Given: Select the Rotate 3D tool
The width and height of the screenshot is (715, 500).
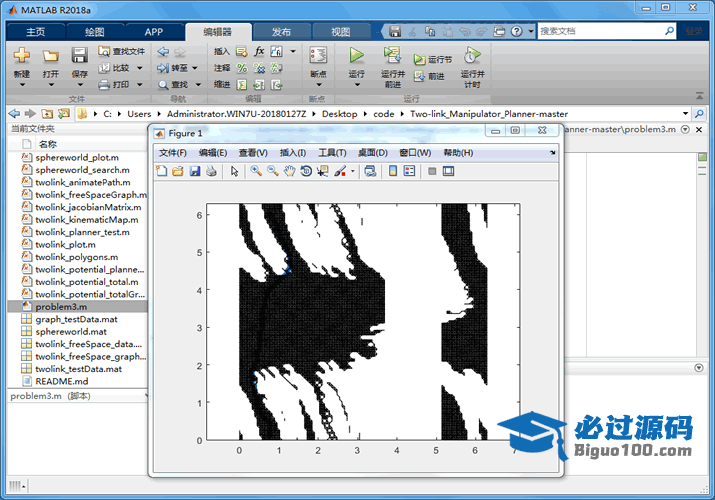Looking at the screenshot, I should point(306,171).
